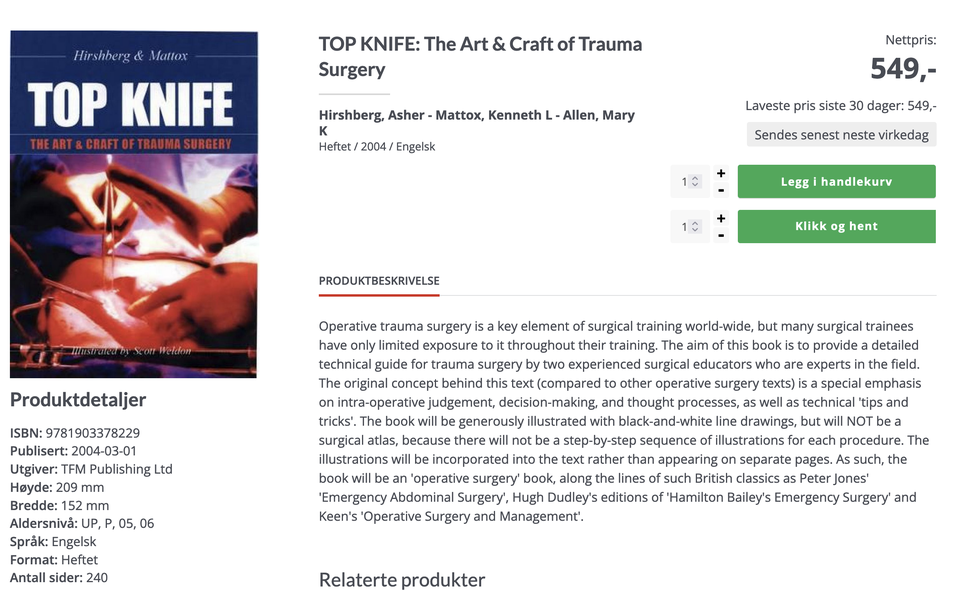Click the book title heading TOP KNIFE

tap(480, 57)
